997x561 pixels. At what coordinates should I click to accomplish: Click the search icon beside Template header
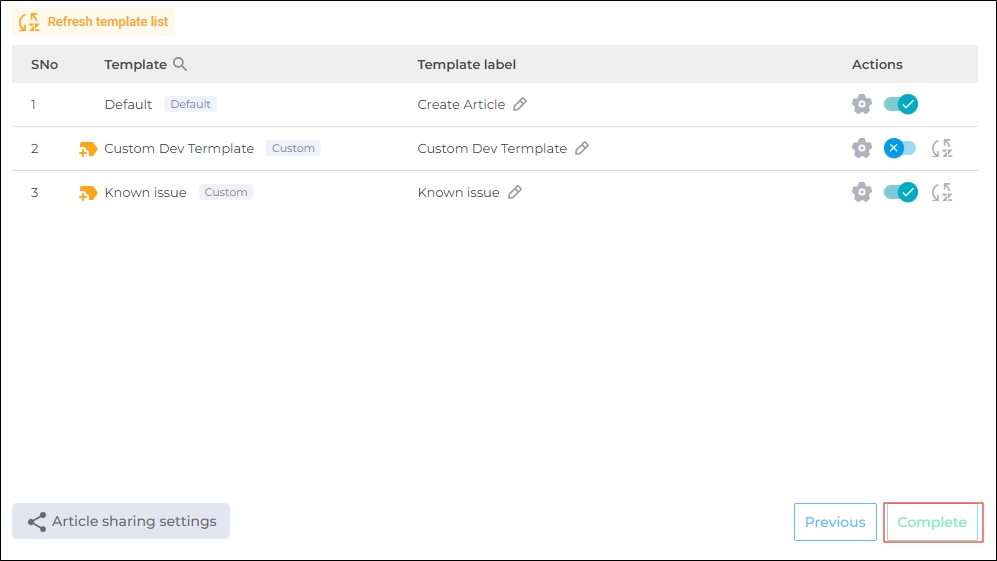click(x=180, y=64)
